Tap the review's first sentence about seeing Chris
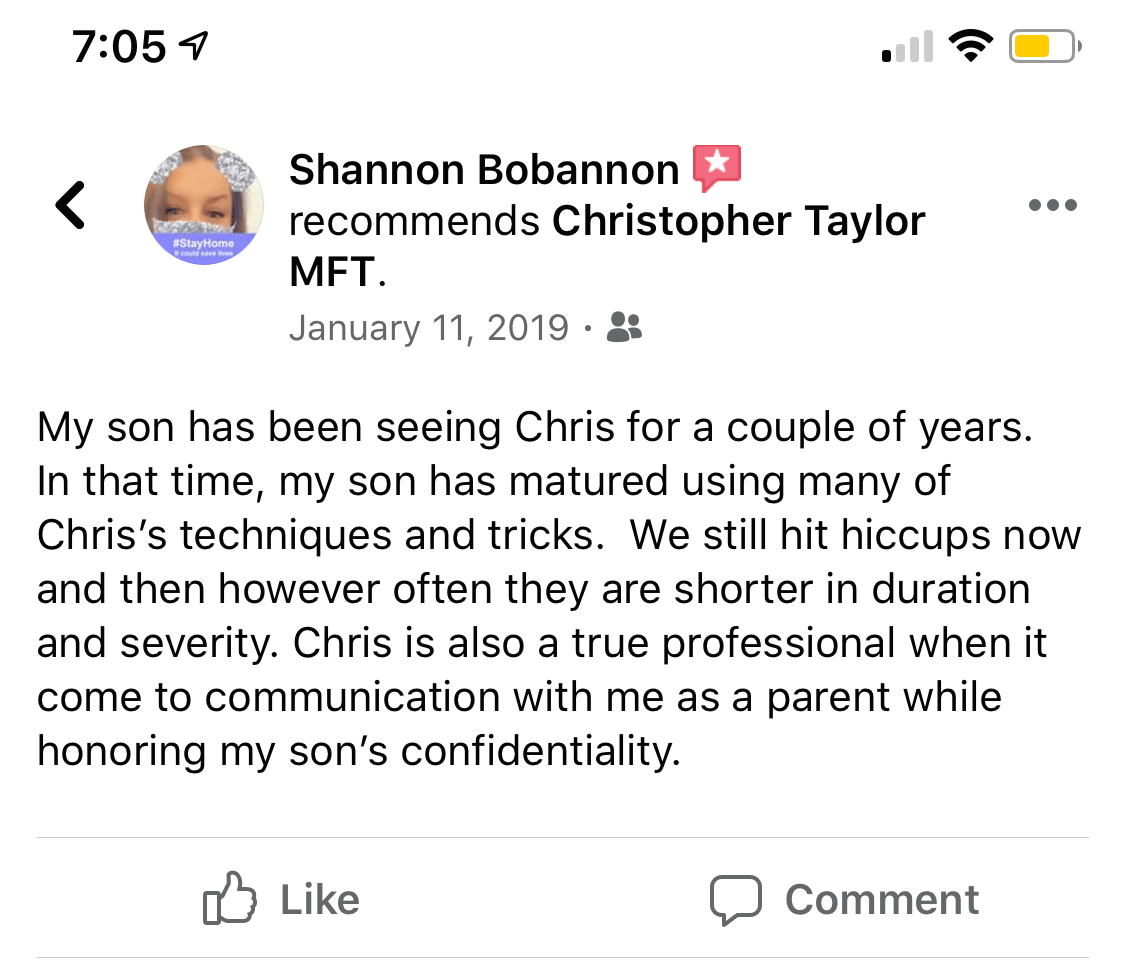This screenshot has height=978, width=1125. [x=535, y=427]
